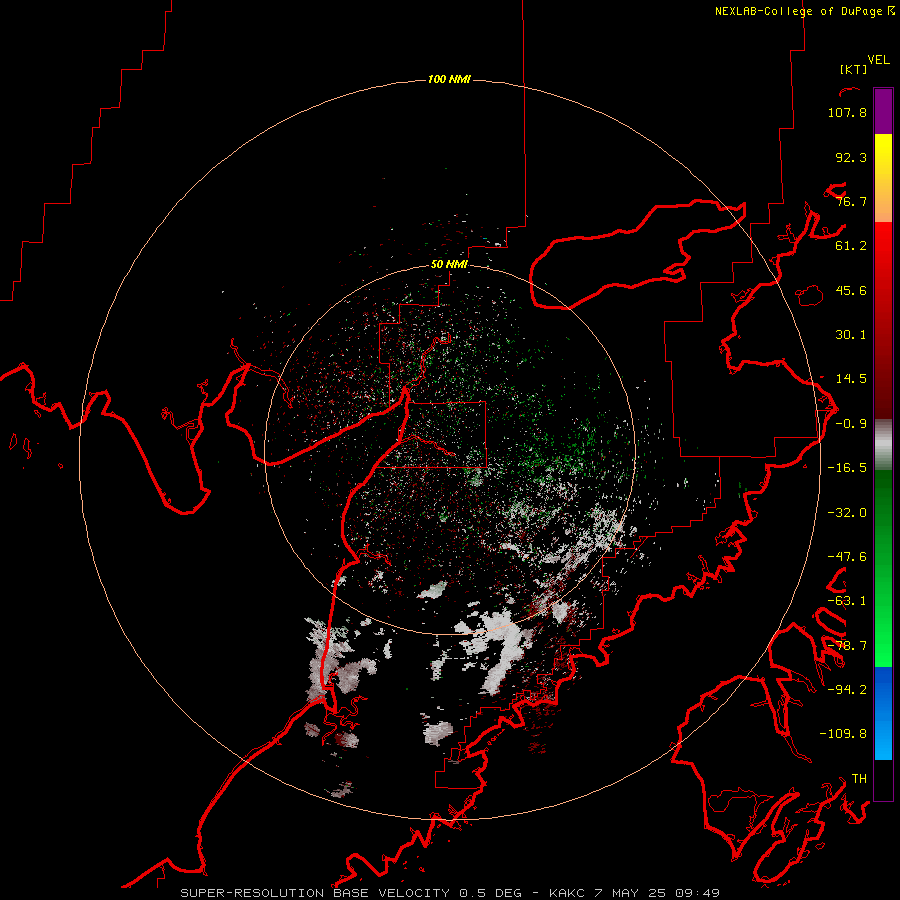Click the TH legend label
Image resolution: width=900 pixels, height=900 pixels.
pos(859,779)
